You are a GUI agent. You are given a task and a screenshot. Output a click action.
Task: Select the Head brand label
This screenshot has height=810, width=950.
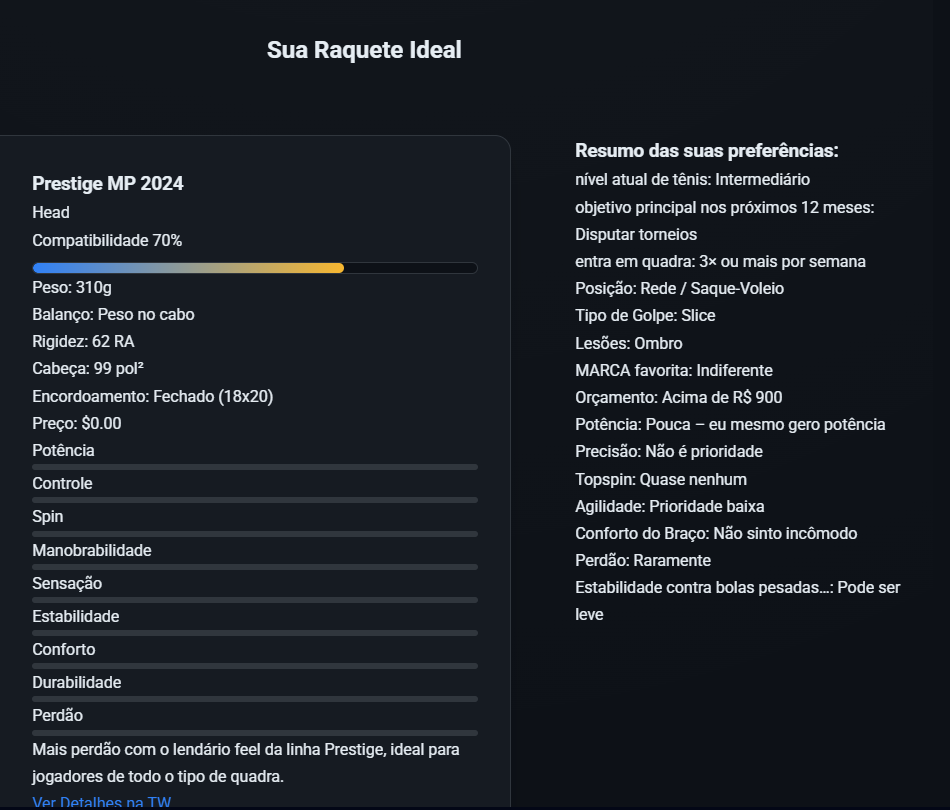tap(50, 212)
